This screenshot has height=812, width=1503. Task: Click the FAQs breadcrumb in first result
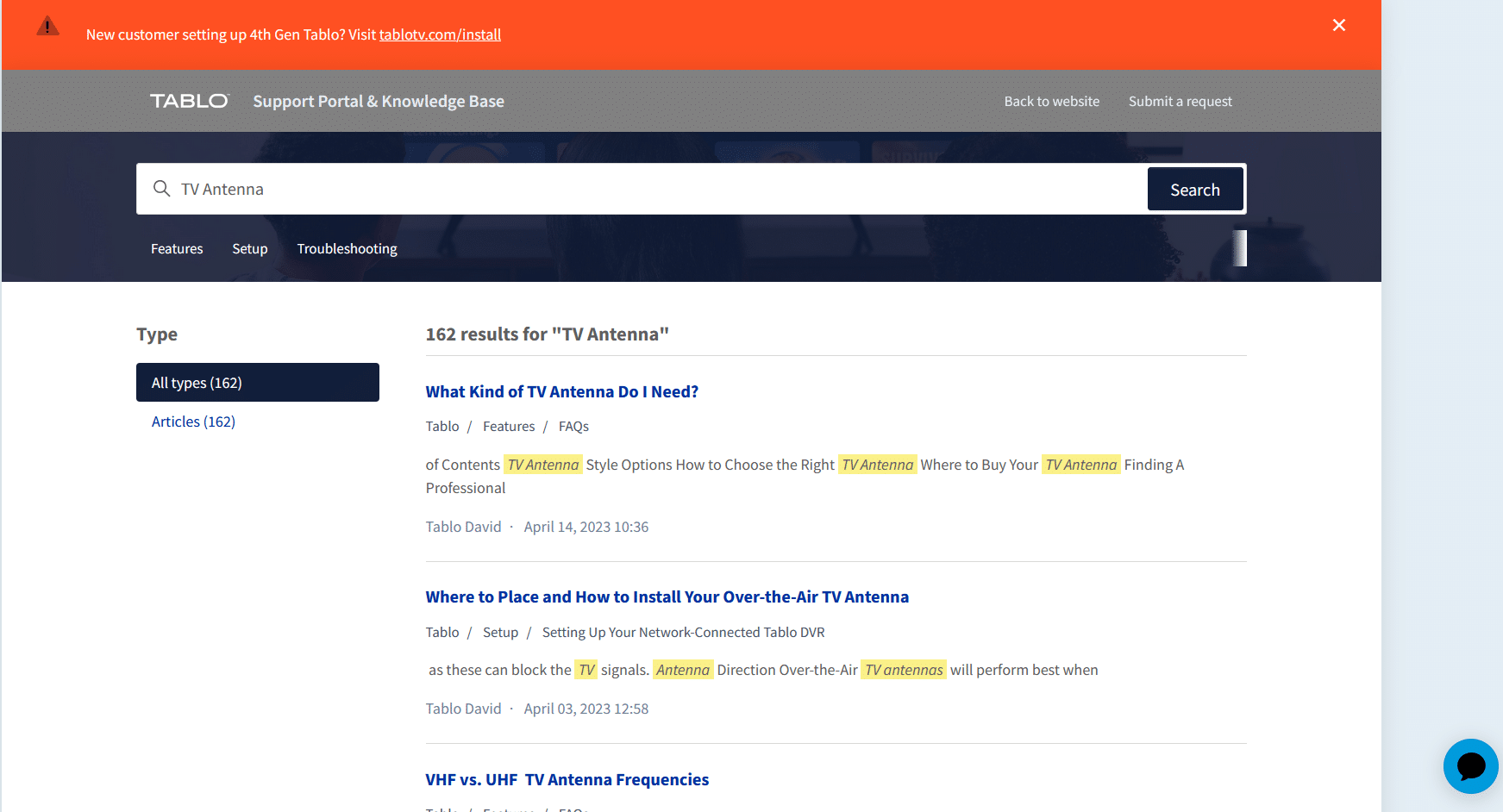click(573, 426)
